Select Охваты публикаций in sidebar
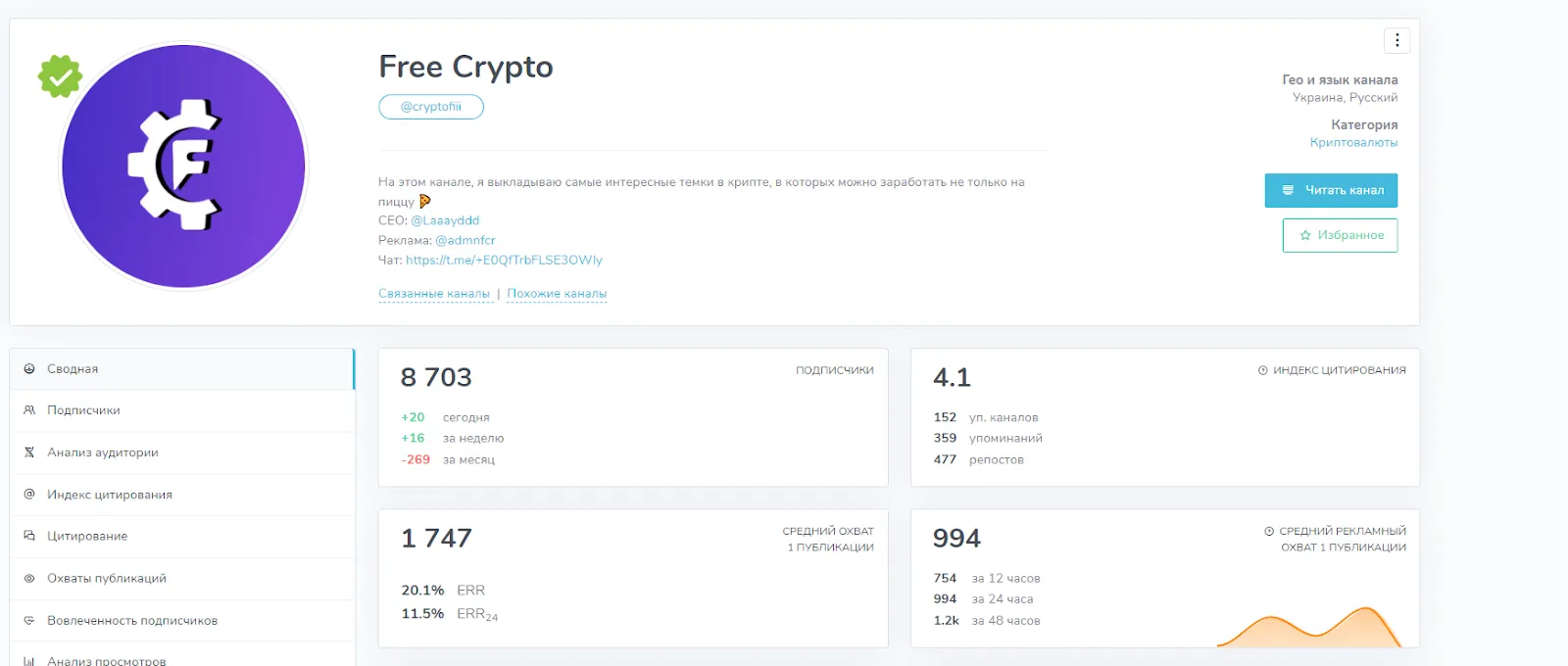 click(x=182, y=578)
